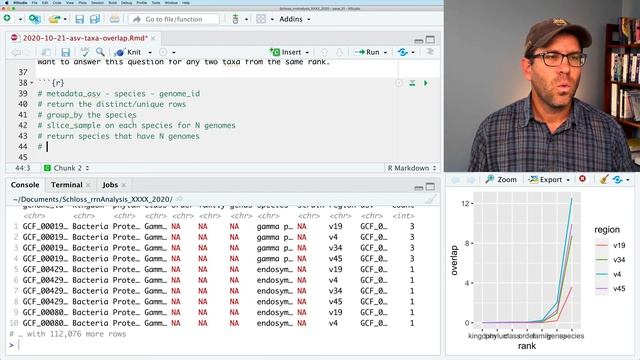Open version control Git icon
This screenshot has width=640, height=360.
236,19
